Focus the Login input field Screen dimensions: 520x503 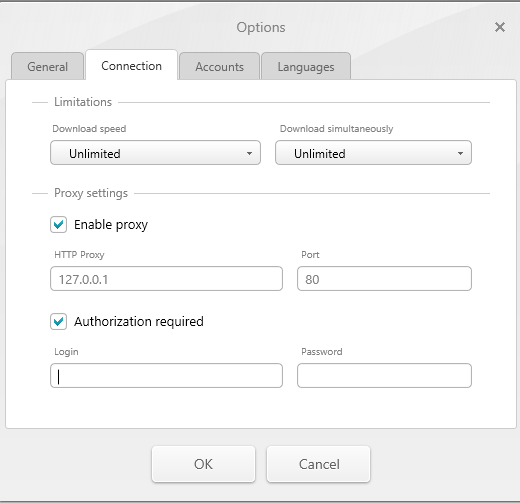(166, 376)
